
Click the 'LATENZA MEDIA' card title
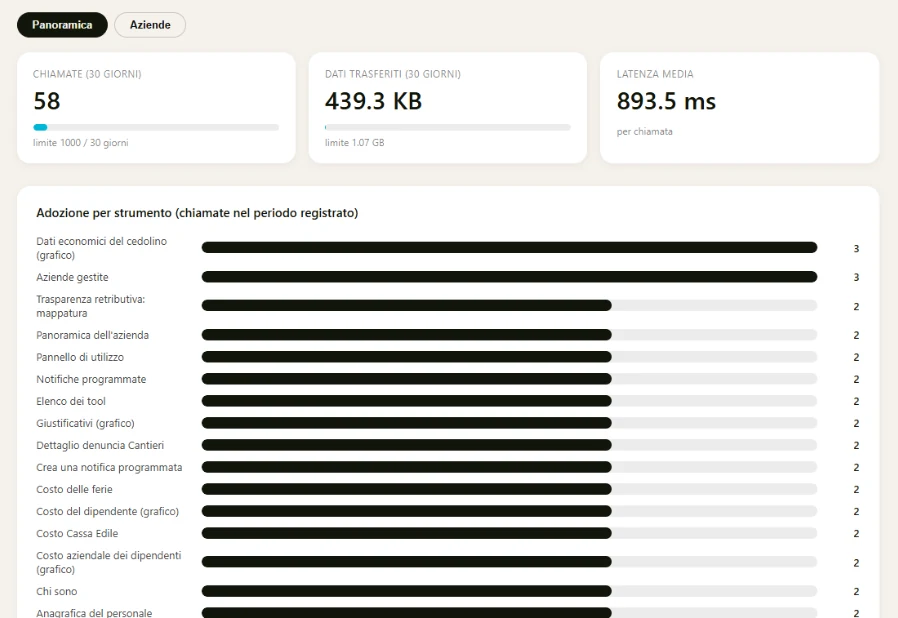point(655,74)
